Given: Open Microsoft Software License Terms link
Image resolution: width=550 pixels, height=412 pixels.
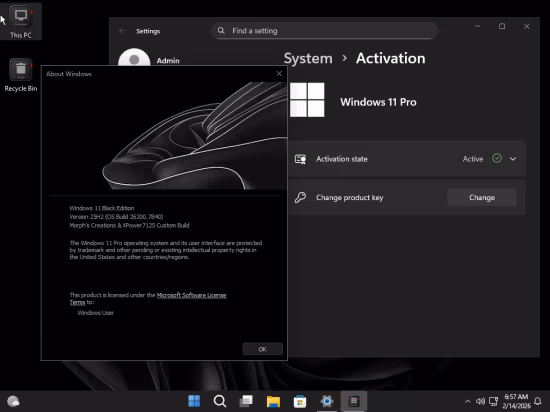Looking at the screenshot, I should click(x=191, y=295).
